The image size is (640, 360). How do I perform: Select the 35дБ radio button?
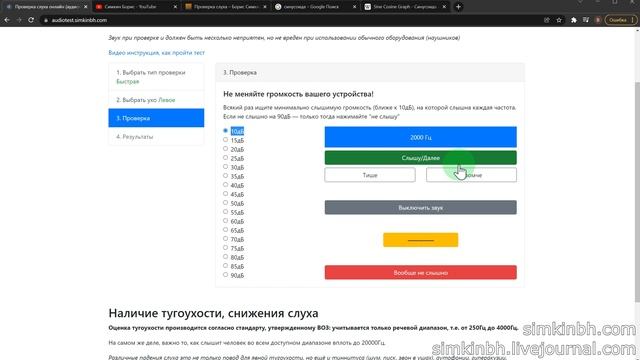pyautogui.click(x=225, y=176)
